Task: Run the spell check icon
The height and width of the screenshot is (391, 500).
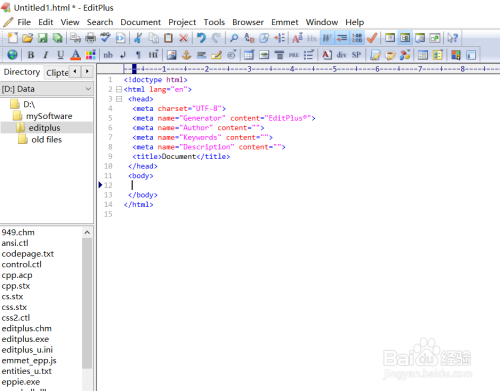Action: pos(105,38)
